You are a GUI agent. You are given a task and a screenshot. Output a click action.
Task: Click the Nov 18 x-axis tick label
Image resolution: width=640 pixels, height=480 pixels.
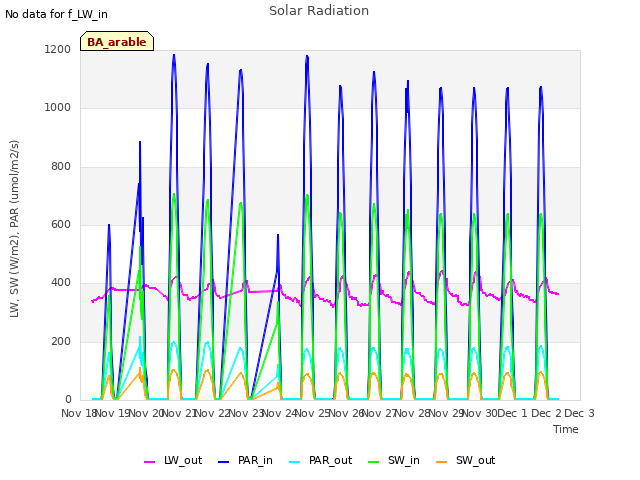(x=79, y=413)
